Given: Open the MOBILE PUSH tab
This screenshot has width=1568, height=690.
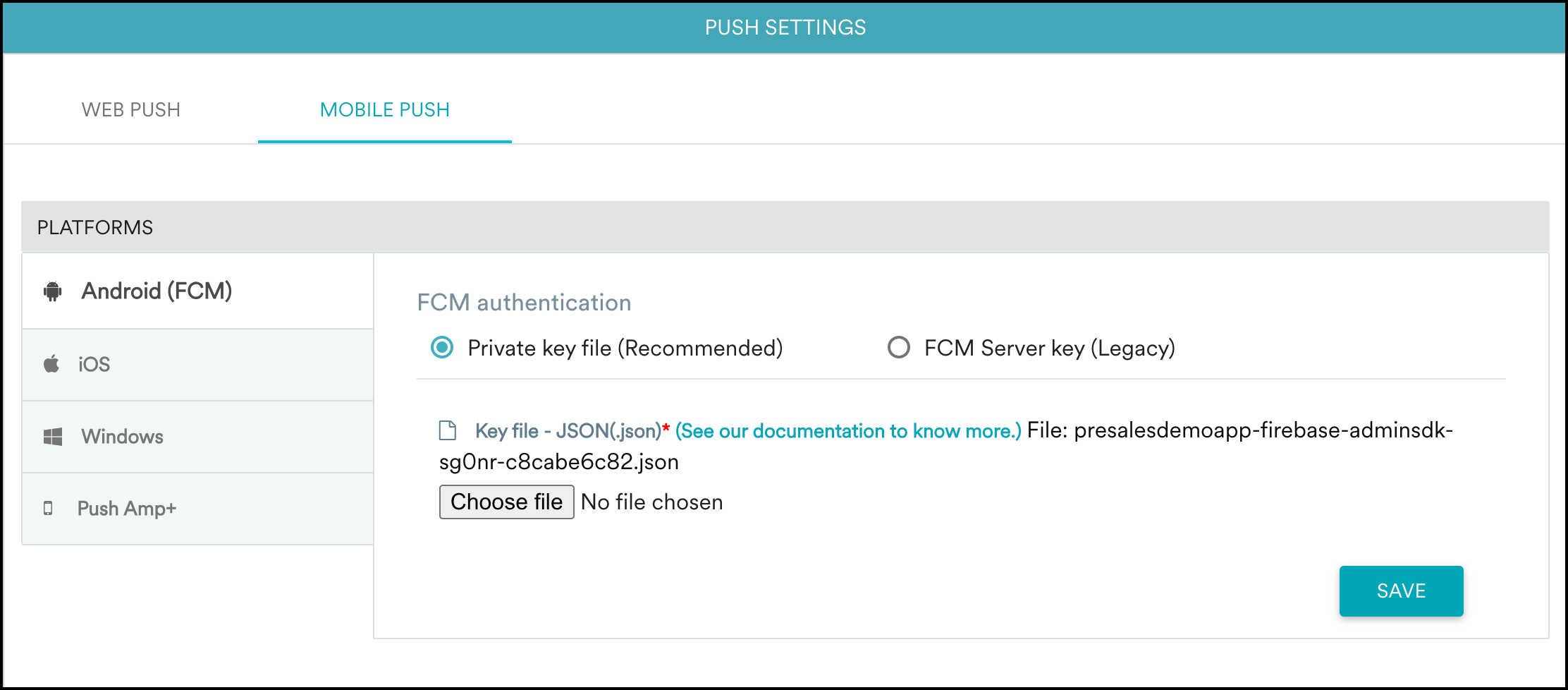Looking at the screenshot, I should pyautogui.click(x=384, y=110).
